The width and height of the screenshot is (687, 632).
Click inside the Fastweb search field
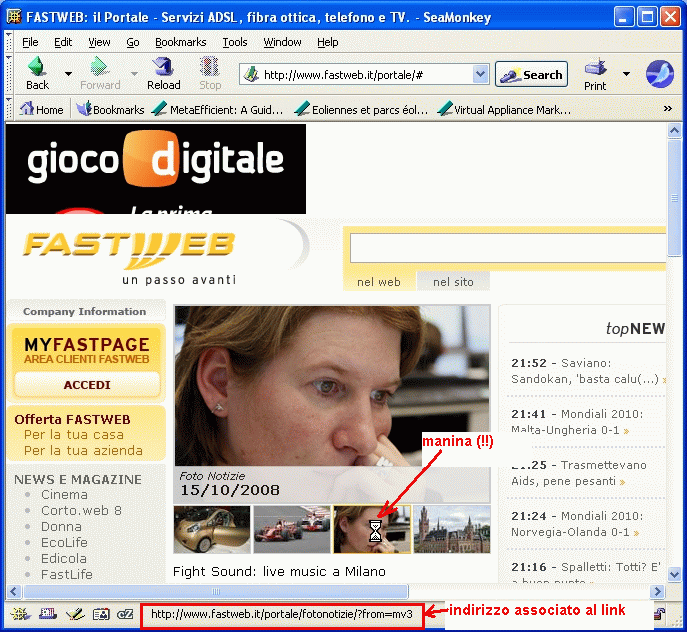pos(508,248)
